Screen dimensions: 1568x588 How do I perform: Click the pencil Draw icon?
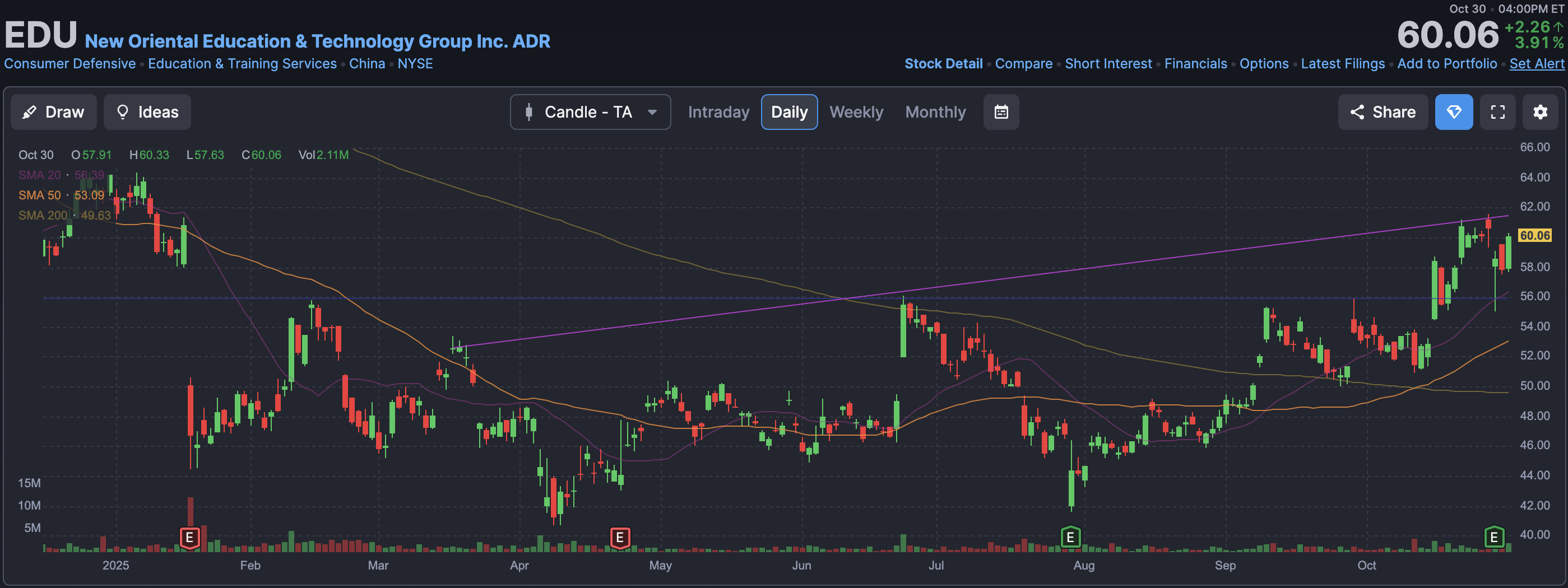(x=29, y=112)
